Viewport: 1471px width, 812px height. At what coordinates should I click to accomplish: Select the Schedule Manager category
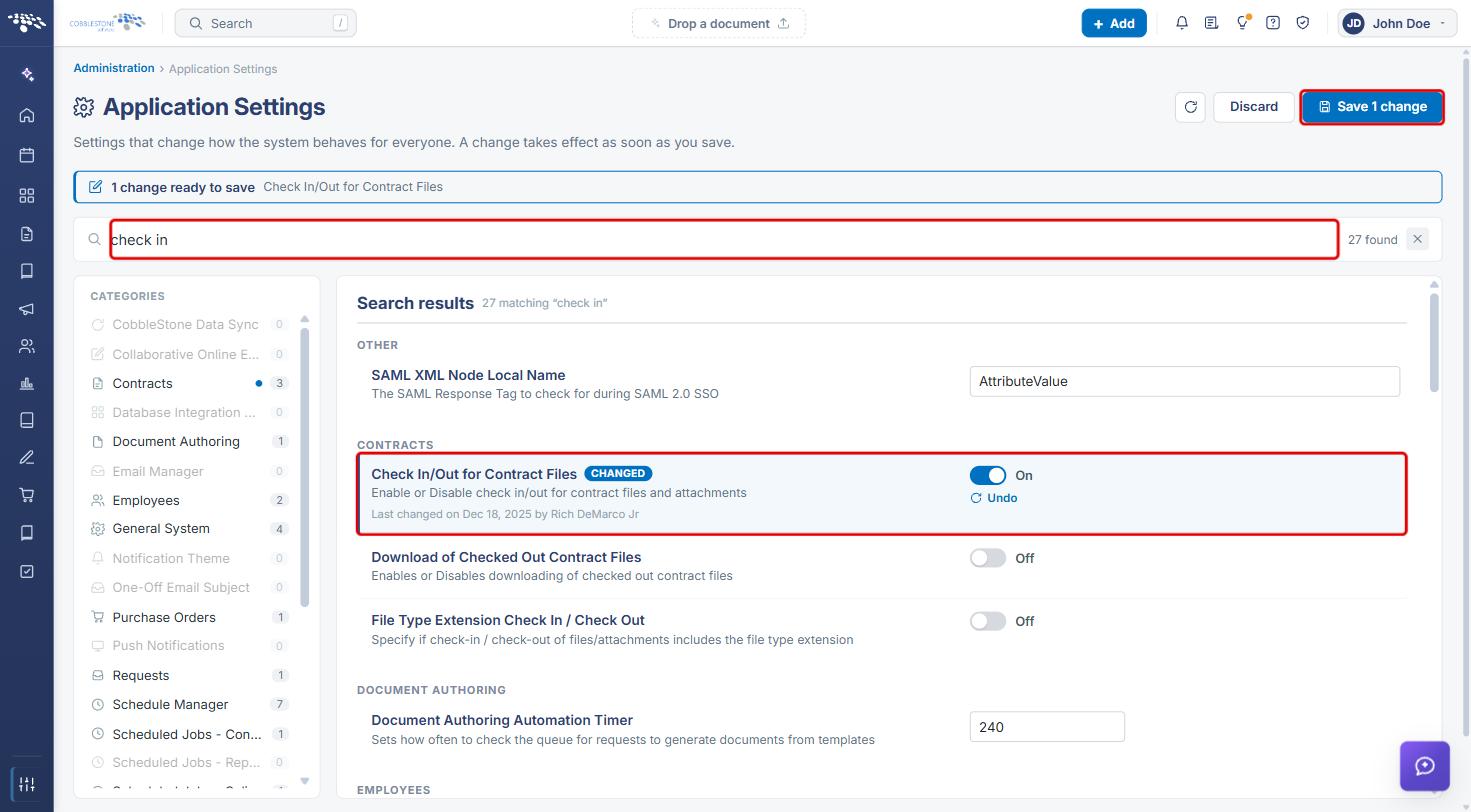click(x=189, y=704)
